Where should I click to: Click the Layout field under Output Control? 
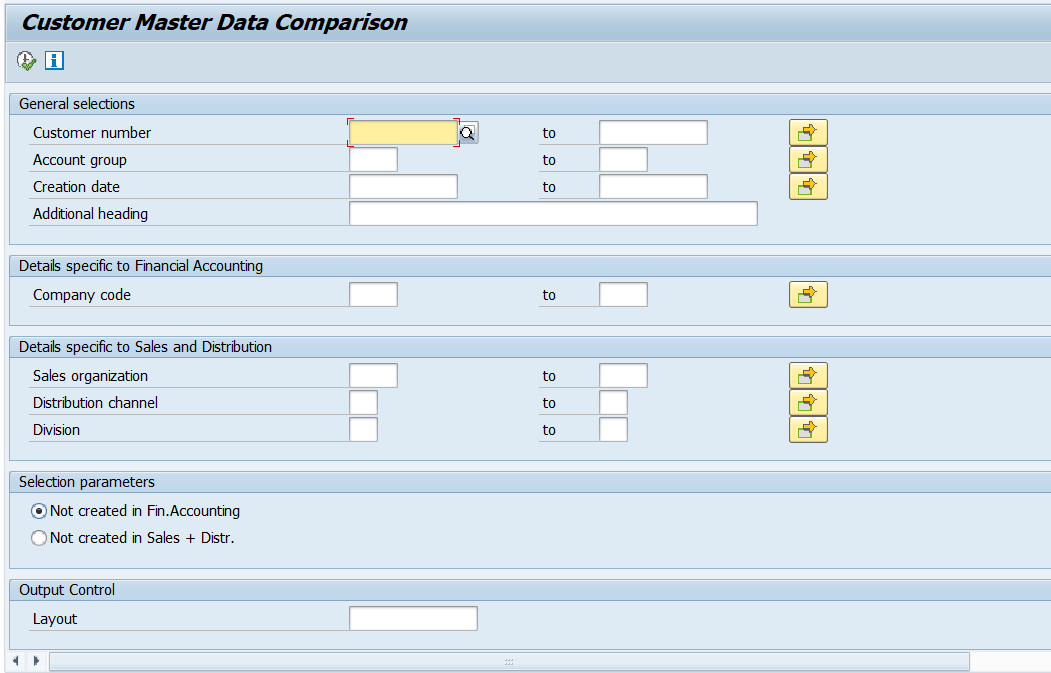pyautogui.click(x=412, y=618)
